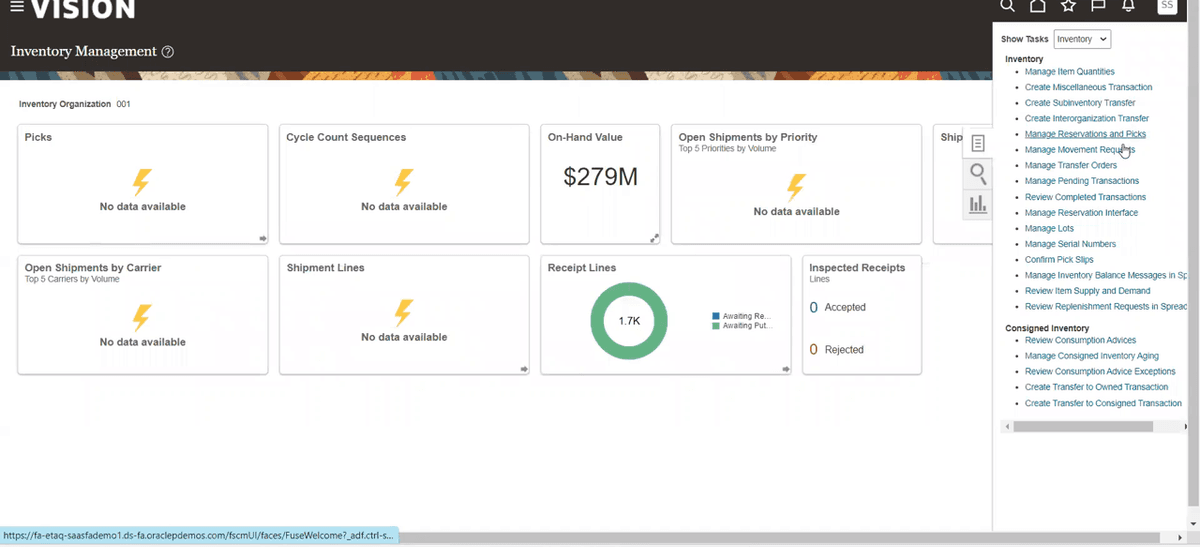This screenshot has width=1200, height=547.
Task: Click Inventory Organization 001 label
Action: (75, 104)
